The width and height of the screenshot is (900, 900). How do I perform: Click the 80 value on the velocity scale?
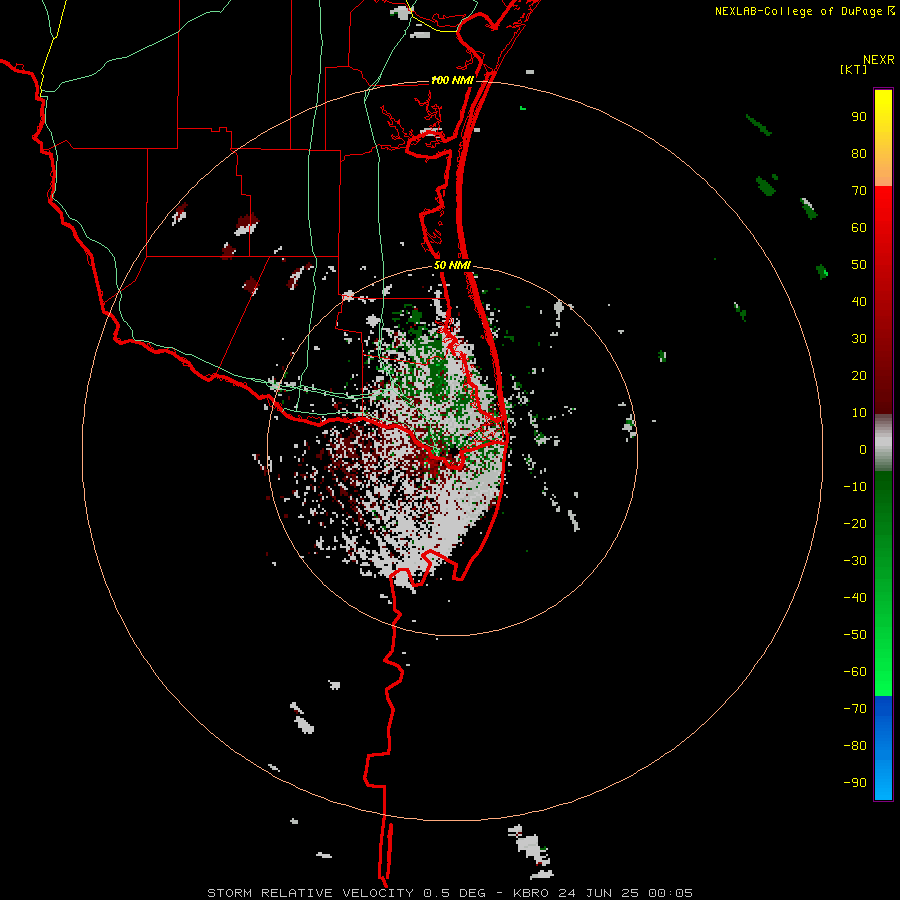(x=859, y=153)
